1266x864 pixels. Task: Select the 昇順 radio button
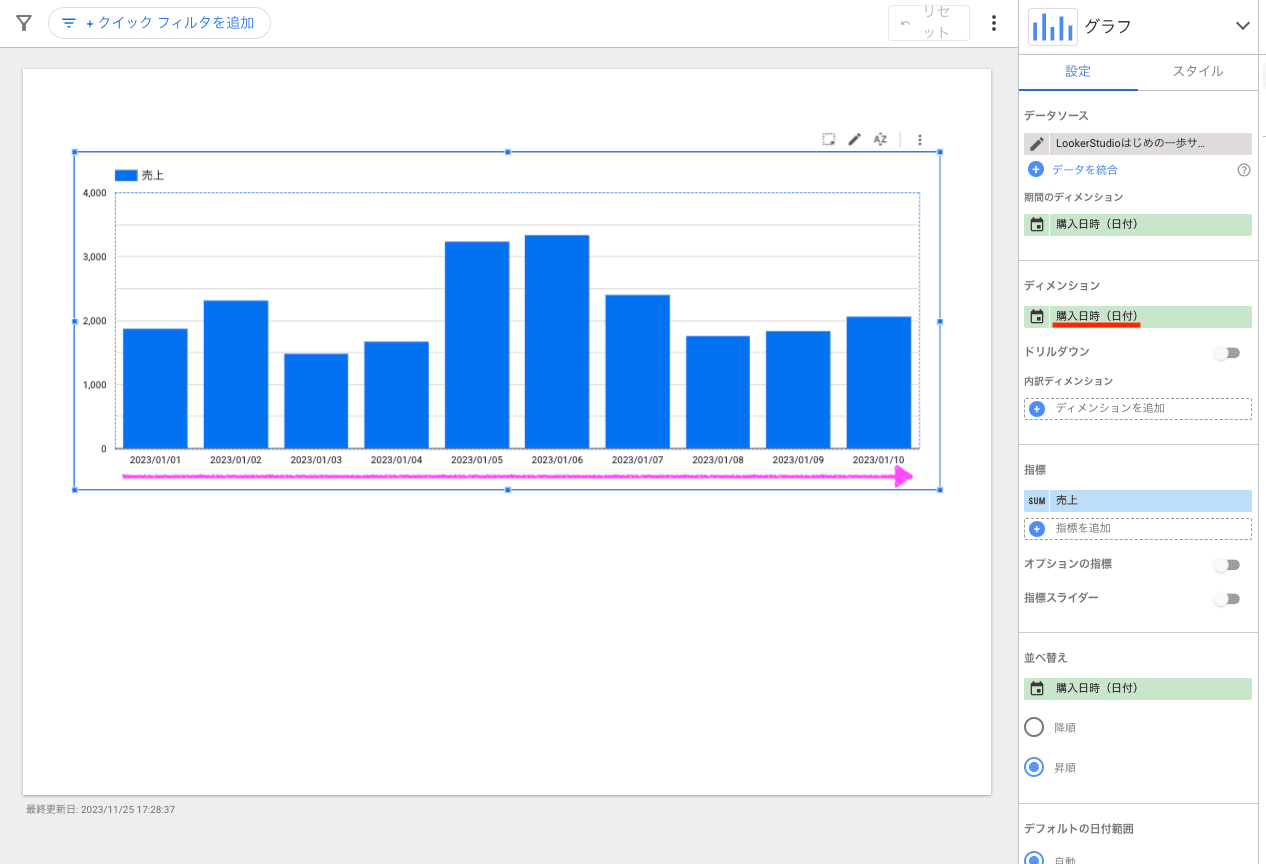[1034, 767]
